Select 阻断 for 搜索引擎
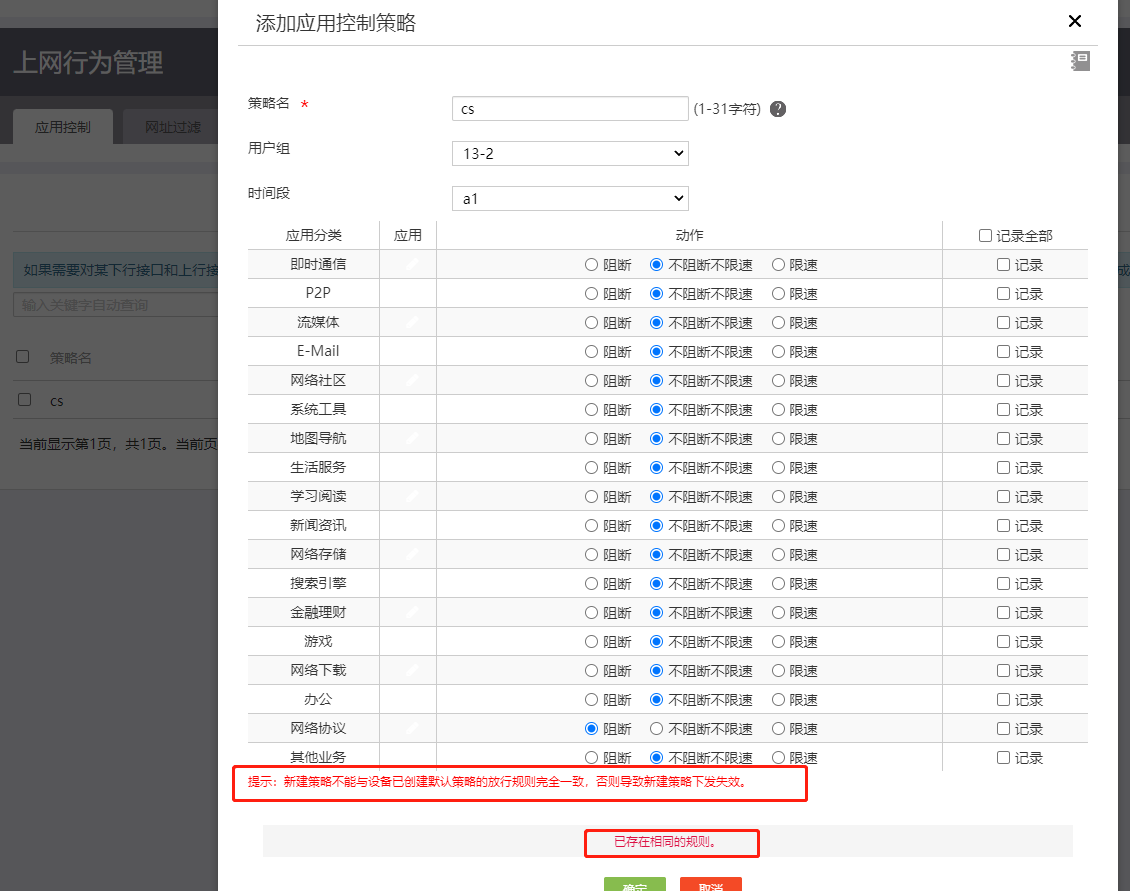 coord(592,583)
